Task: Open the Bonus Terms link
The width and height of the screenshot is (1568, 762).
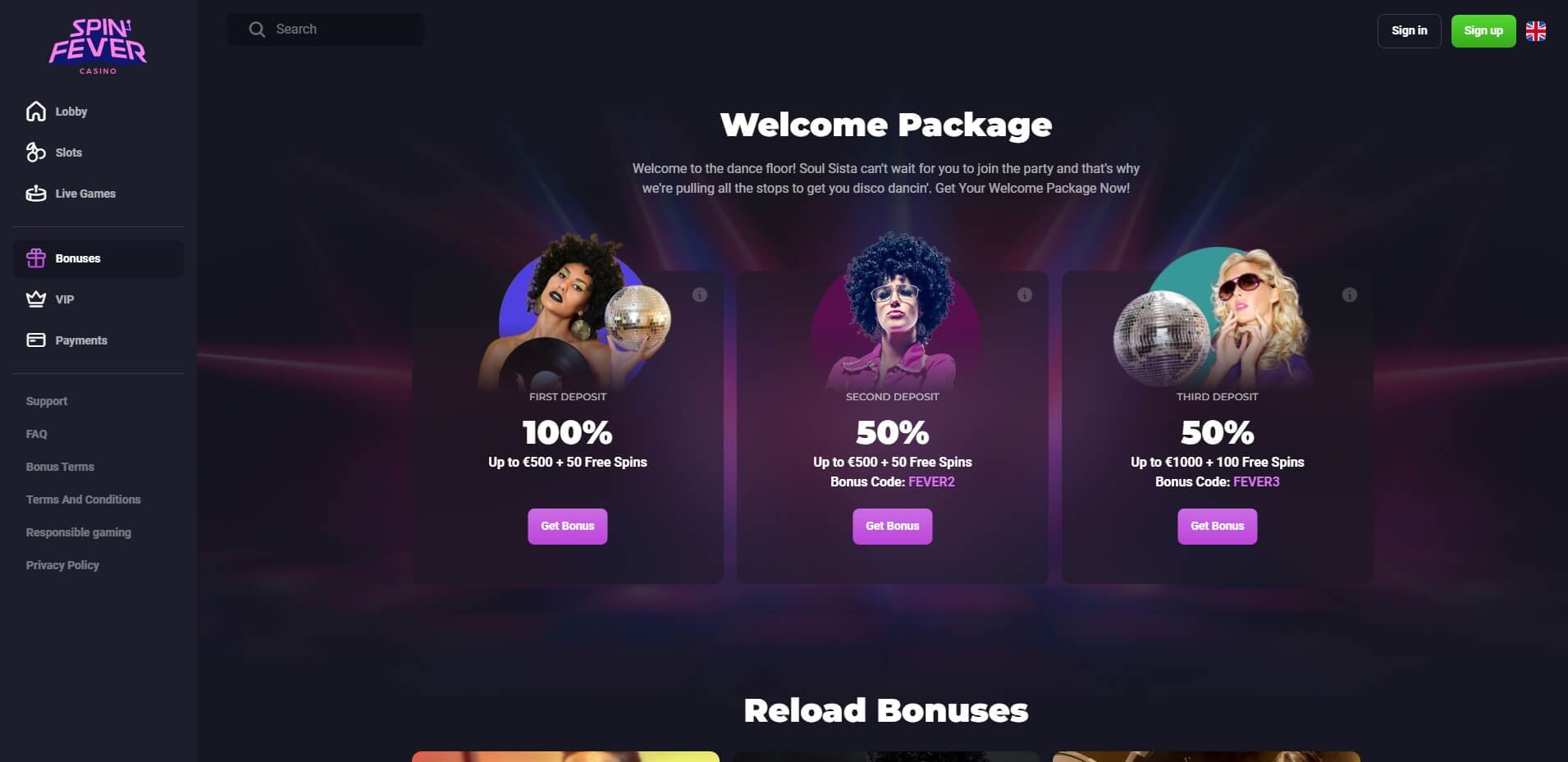Action: (x=60, y=467)
